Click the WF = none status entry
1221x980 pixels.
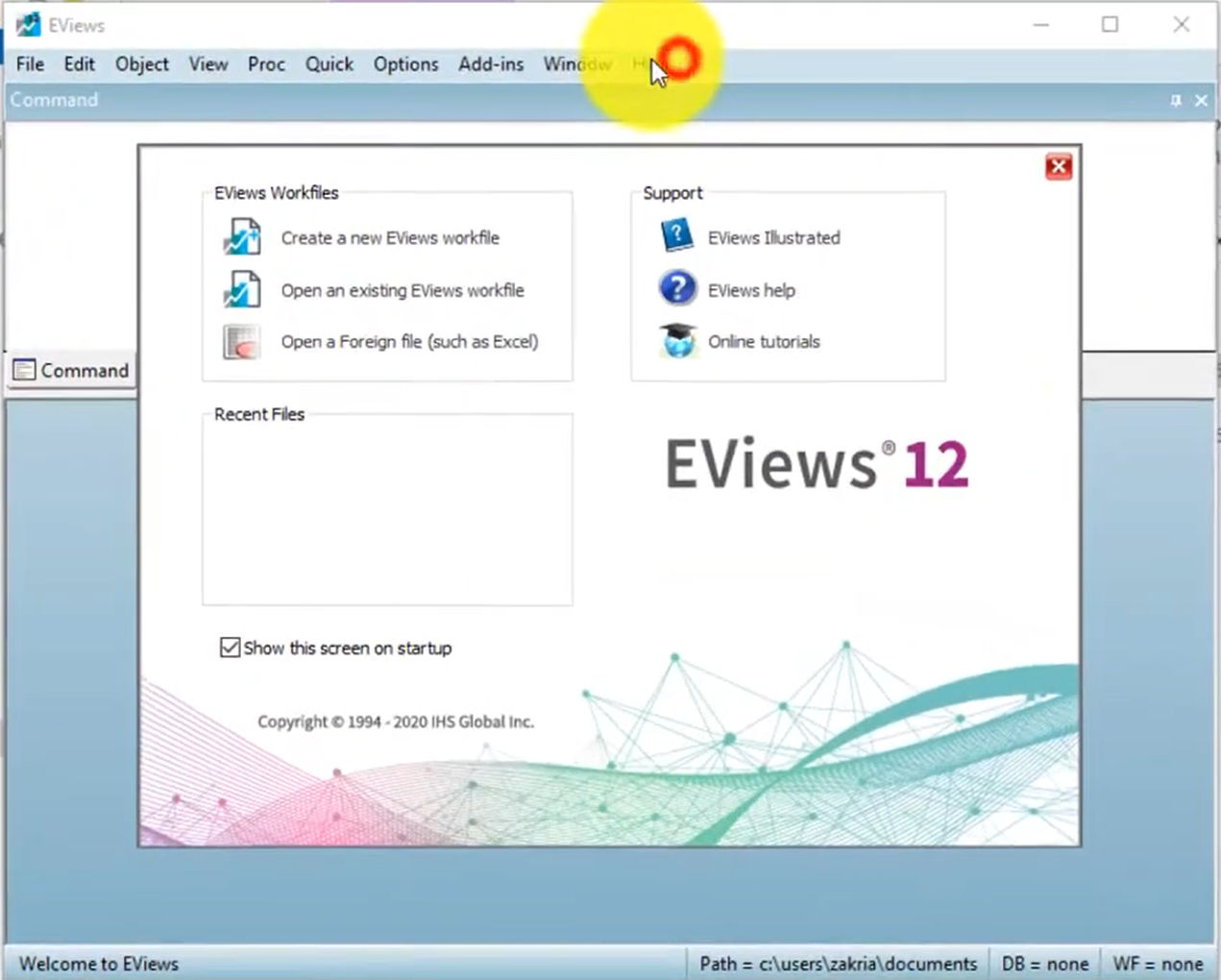pyautogui.click(x=1158, y=964)
